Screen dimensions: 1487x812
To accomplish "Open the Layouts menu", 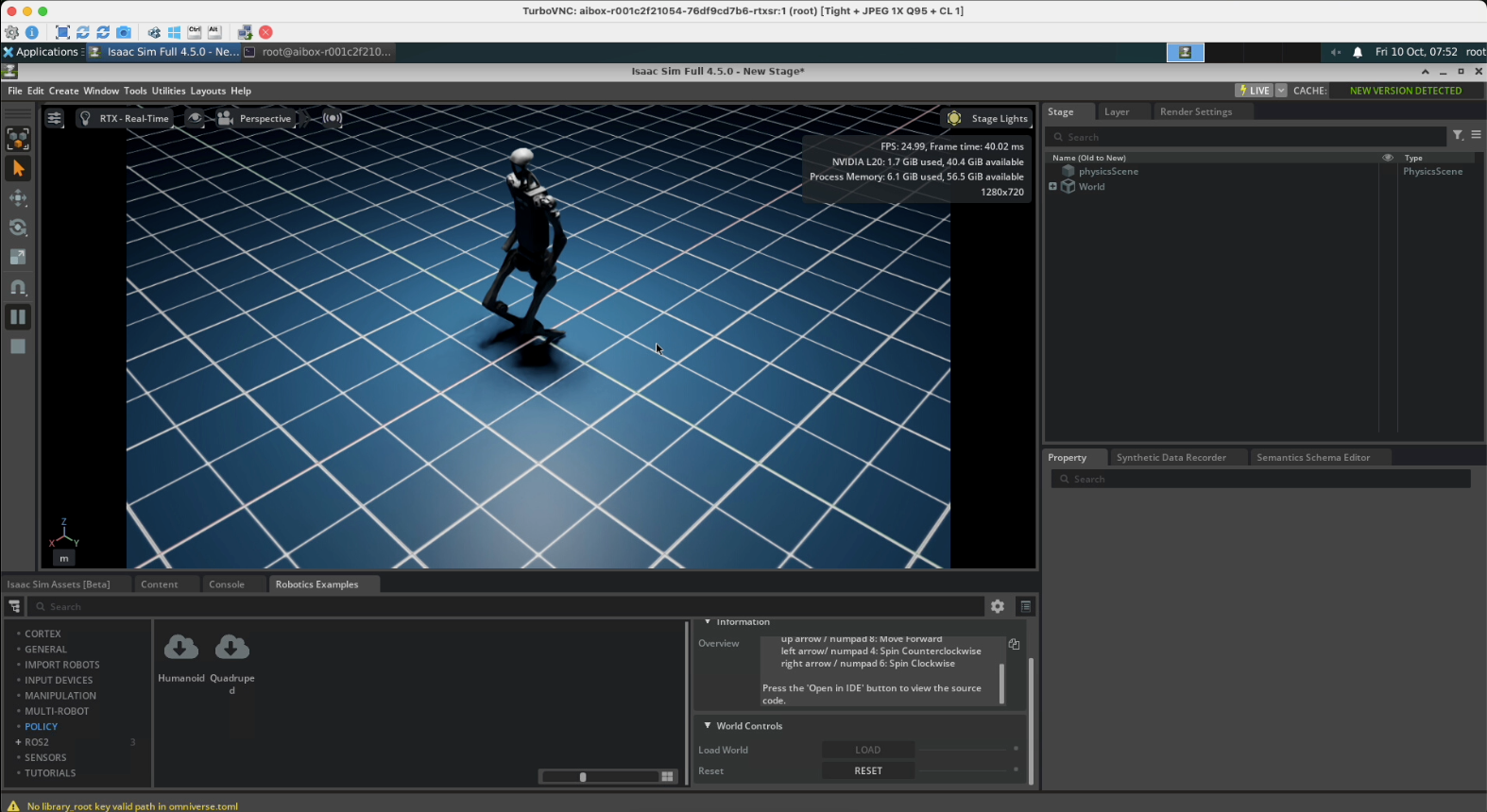I will (208, 91).
